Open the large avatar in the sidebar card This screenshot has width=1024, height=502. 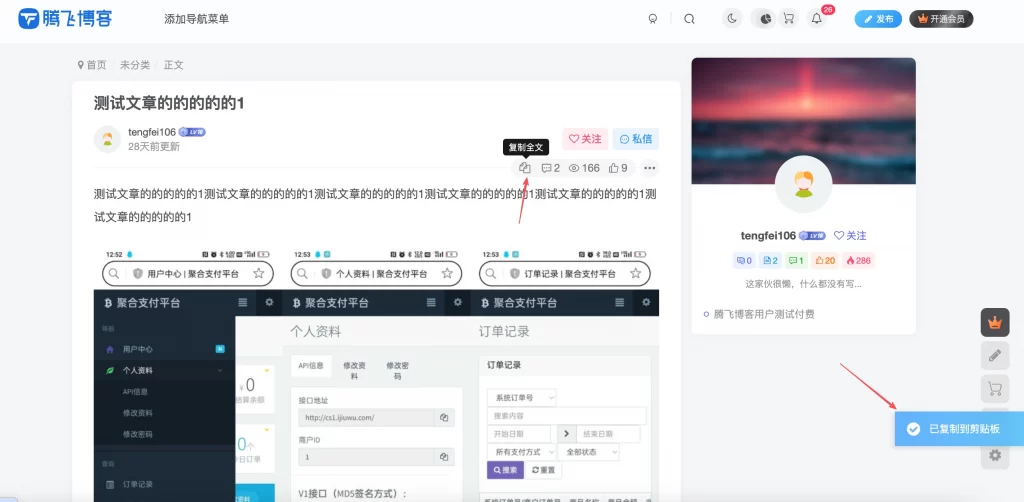tap(803, 184)
